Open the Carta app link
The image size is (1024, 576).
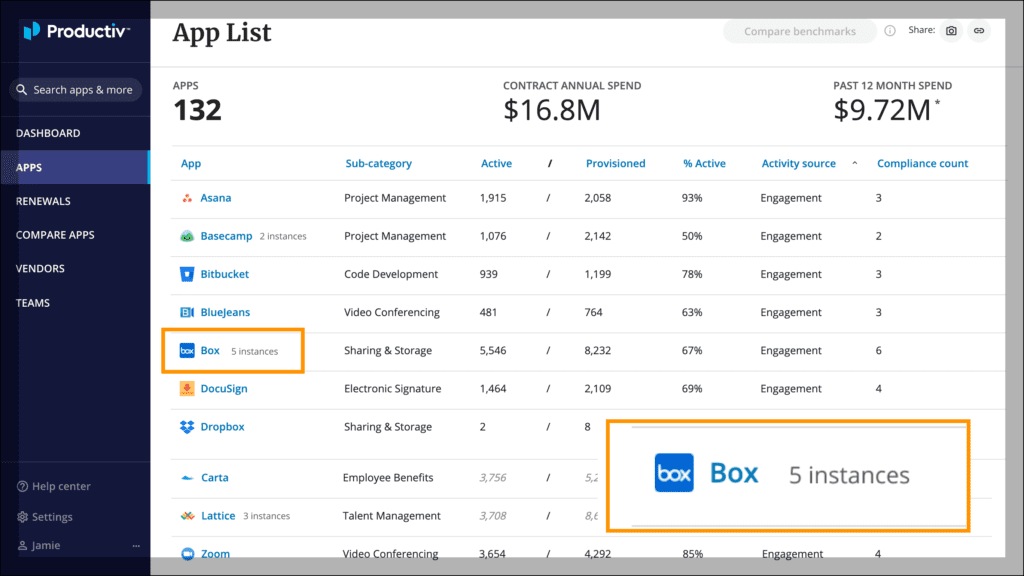(x=214, y=477)
